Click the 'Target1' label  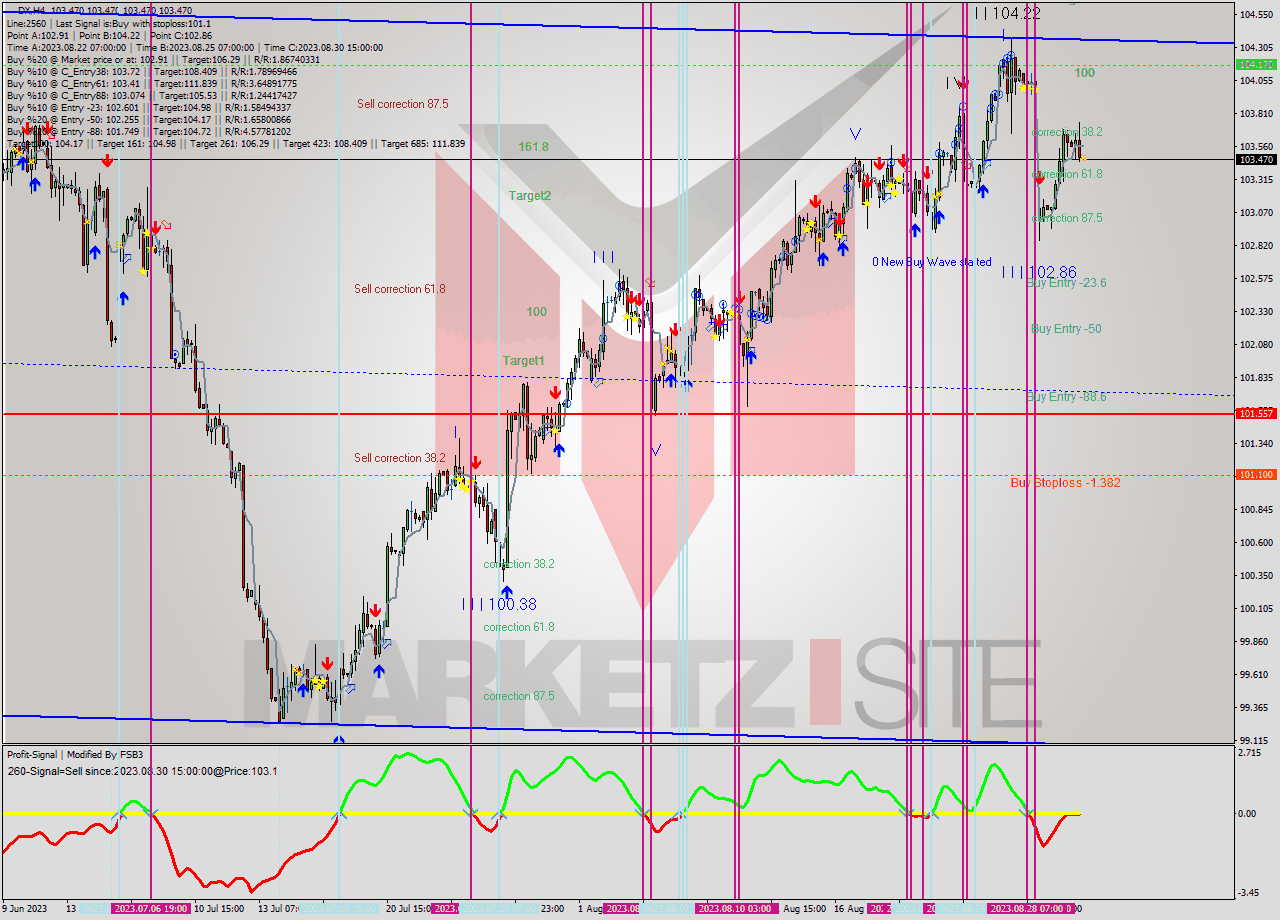524,360
